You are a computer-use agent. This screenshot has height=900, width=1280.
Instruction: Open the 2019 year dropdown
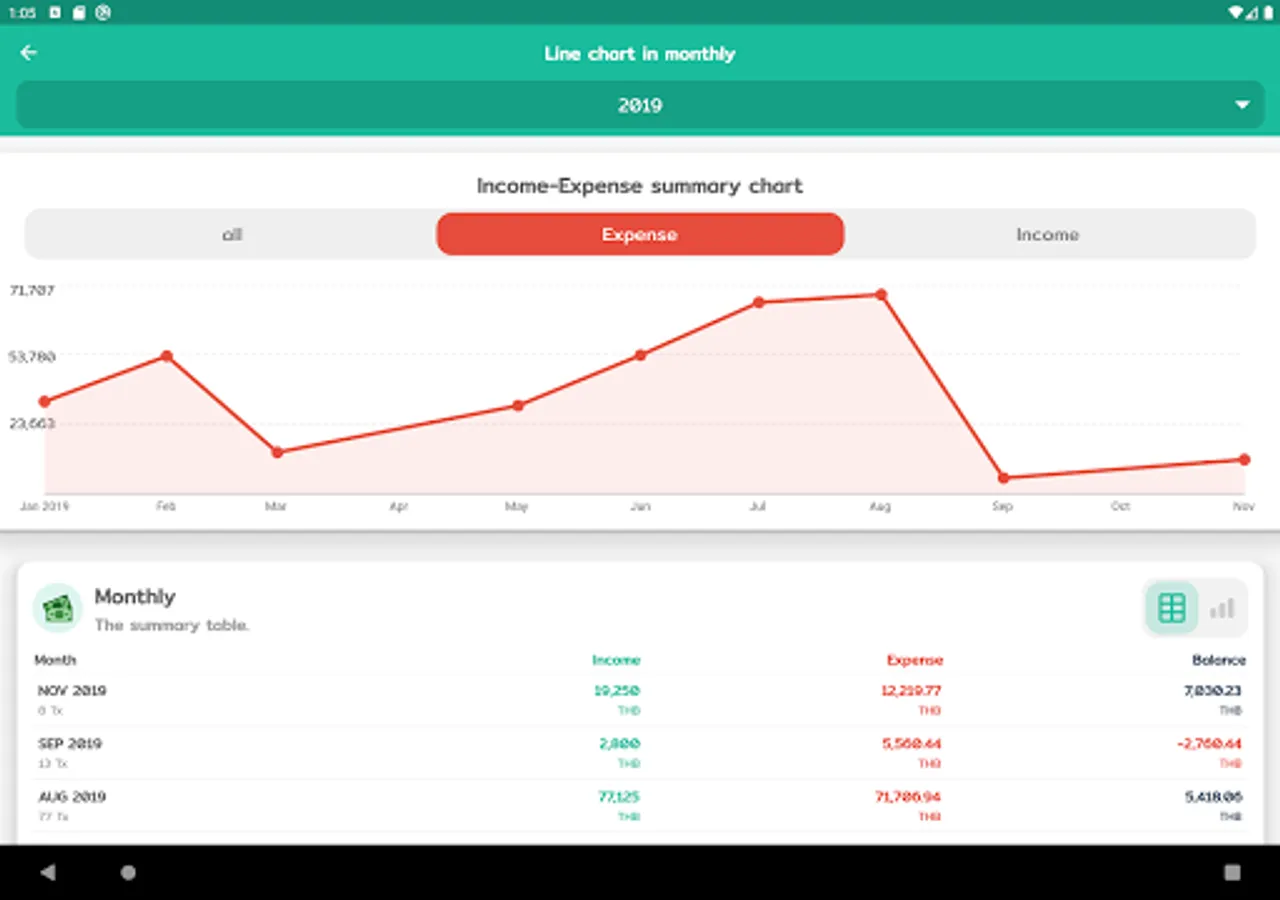640,105
